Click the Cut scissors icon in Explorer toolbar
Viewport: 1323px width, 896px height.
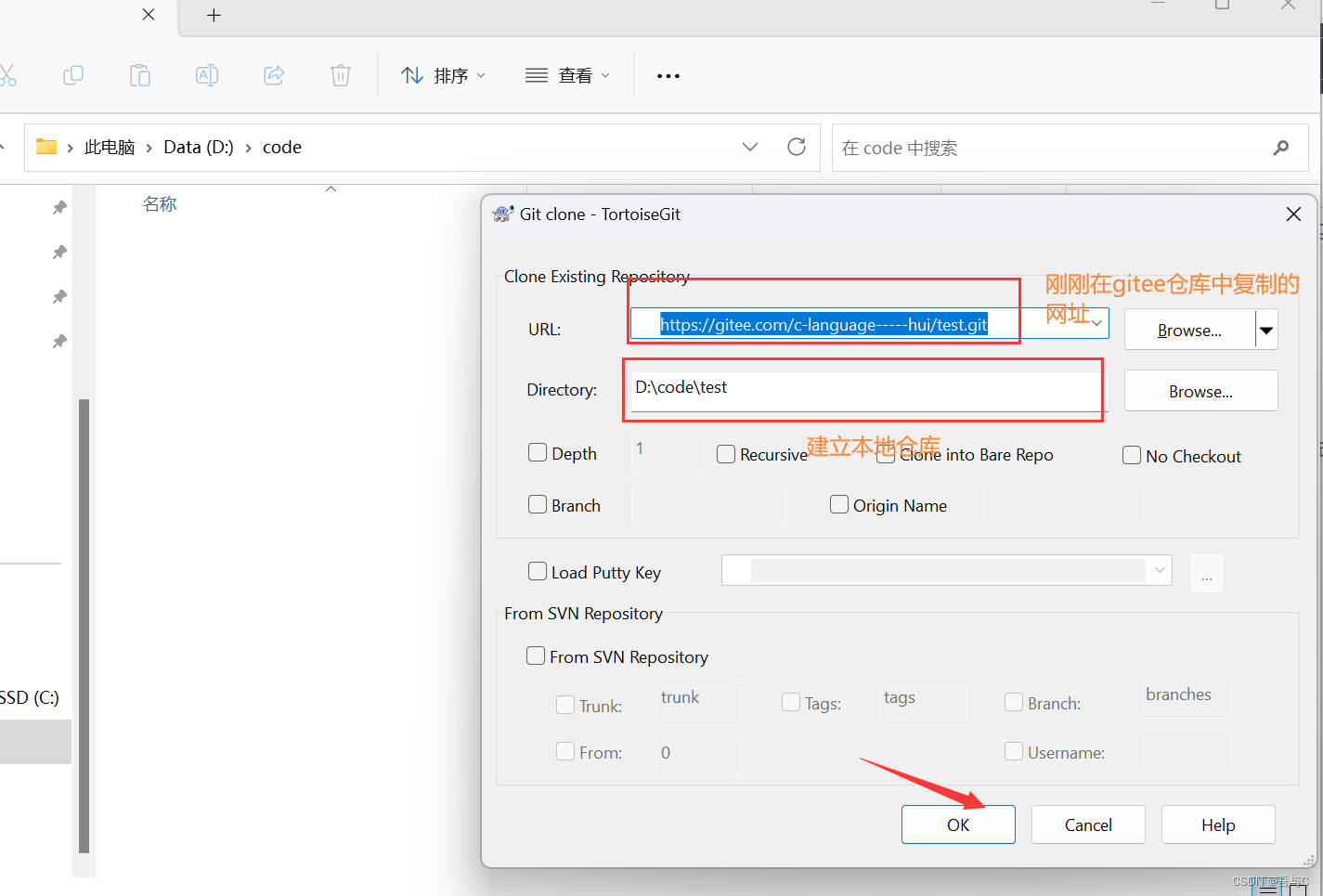coord(6,75)
